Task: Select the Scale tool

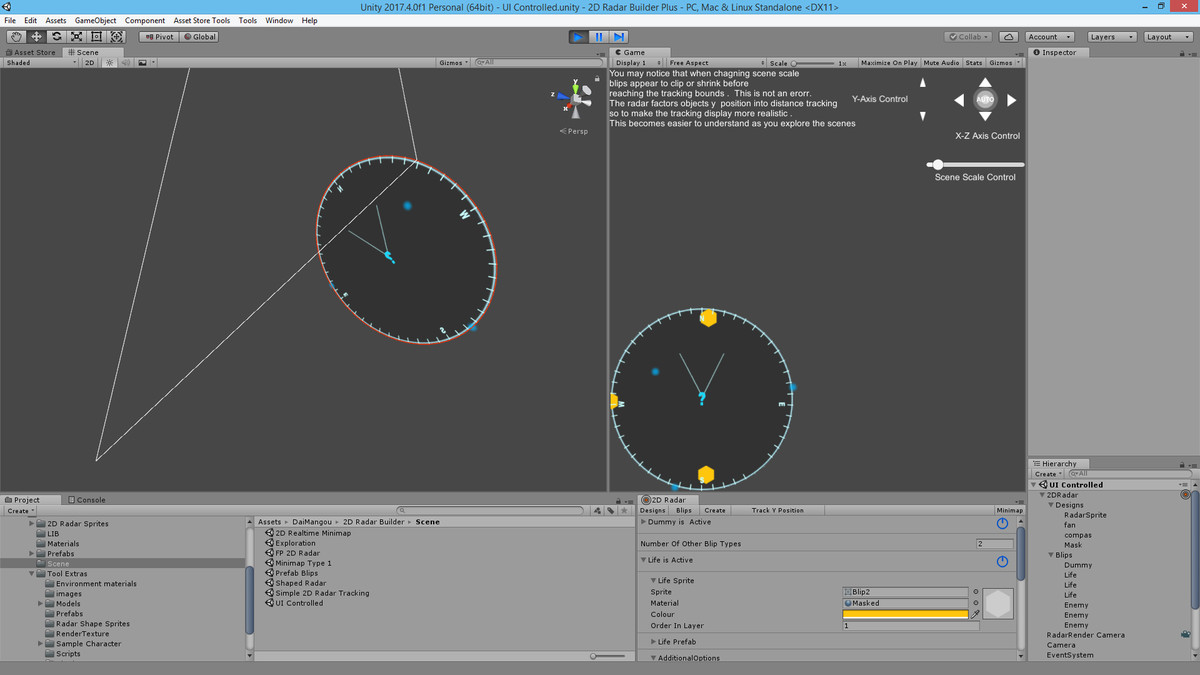Action: tap(76, 36)
